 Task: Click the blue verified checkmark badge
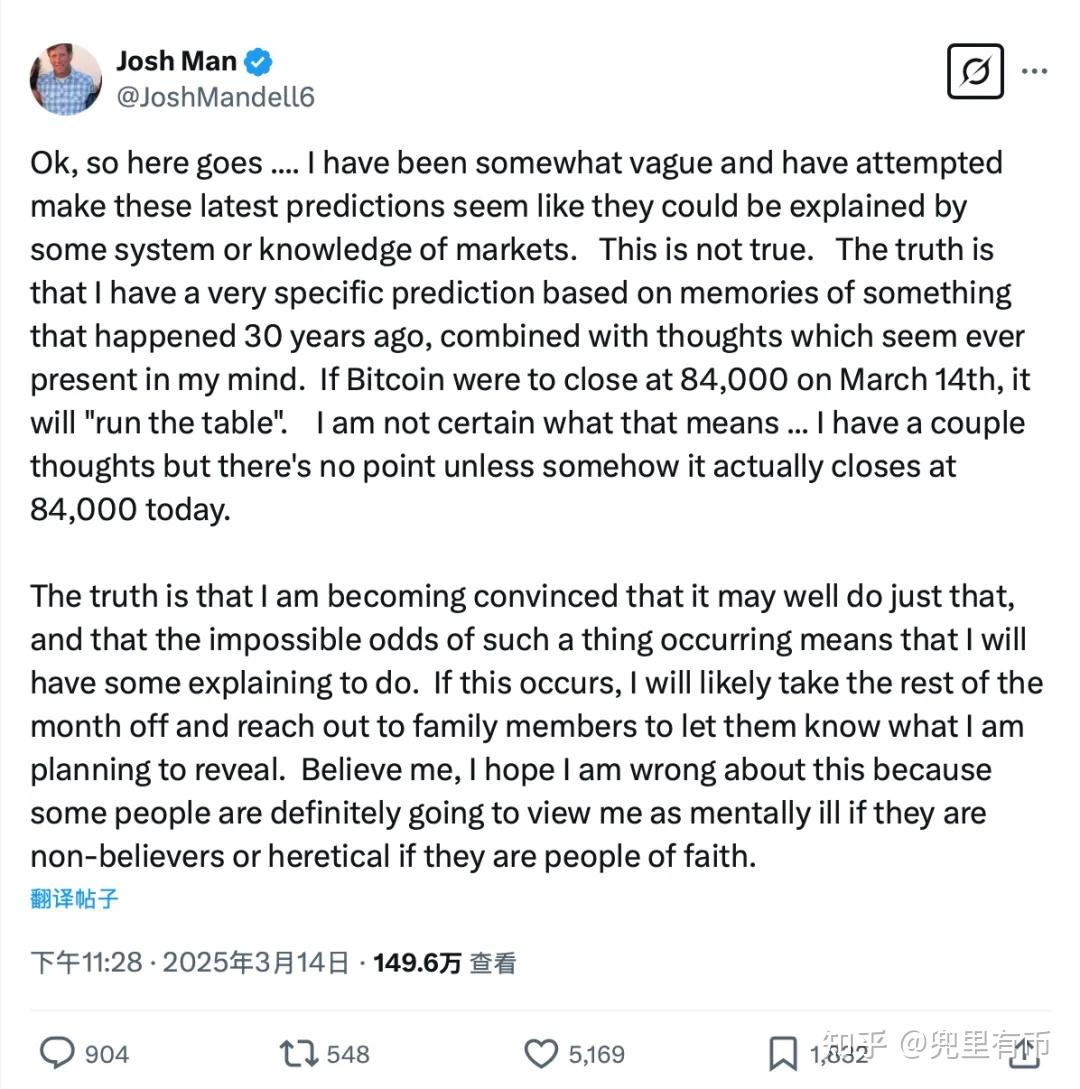pyautogui.click(x=259, y=62)
